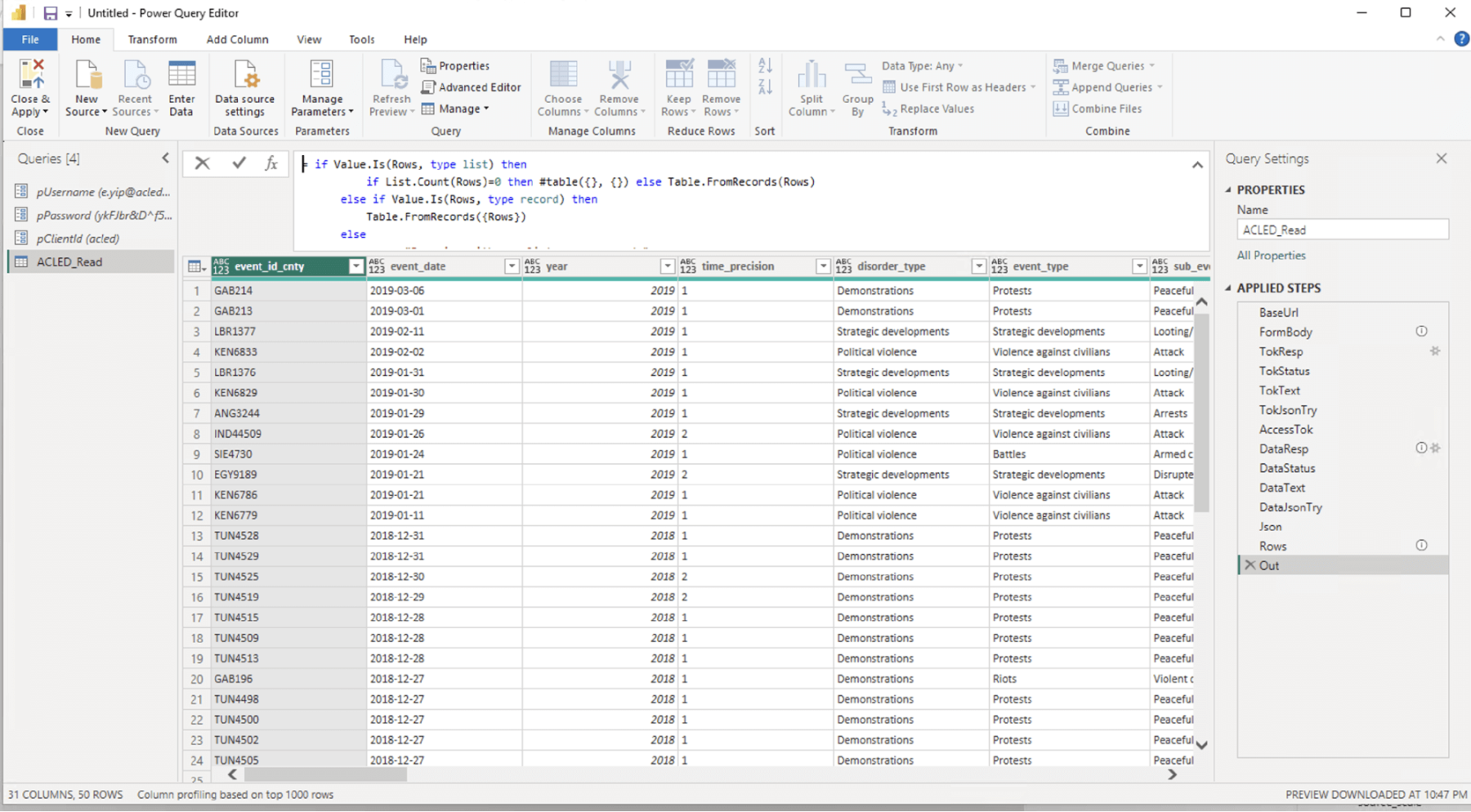Image resolution: width=1471 pixels, height=812 pixels.
Task: Open the event_id_cnty column filter dropdown
Action: (355, 265)
